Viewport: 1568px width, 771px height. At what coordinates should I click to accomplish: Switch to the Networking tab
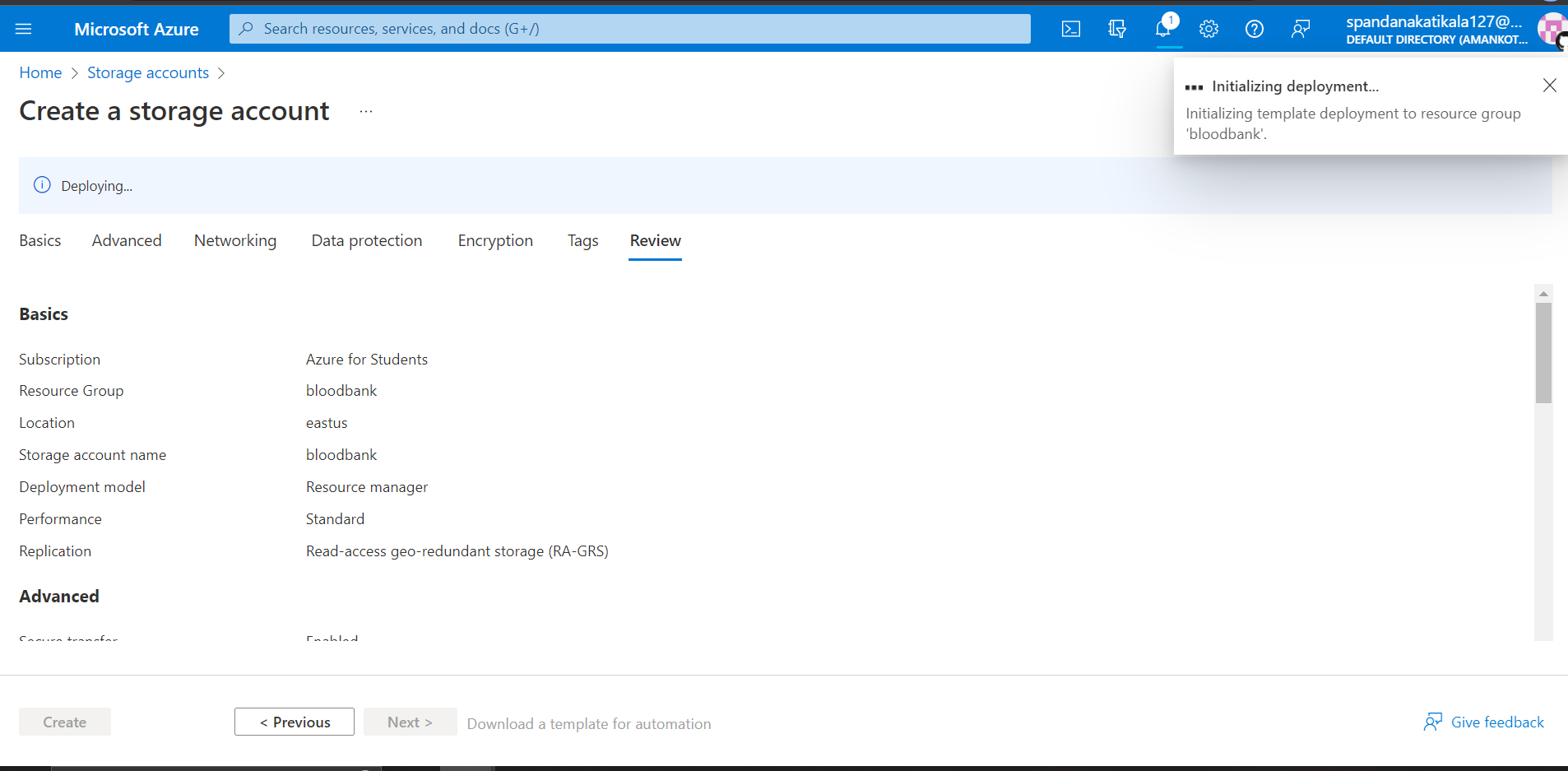click(x=235, y=240)
